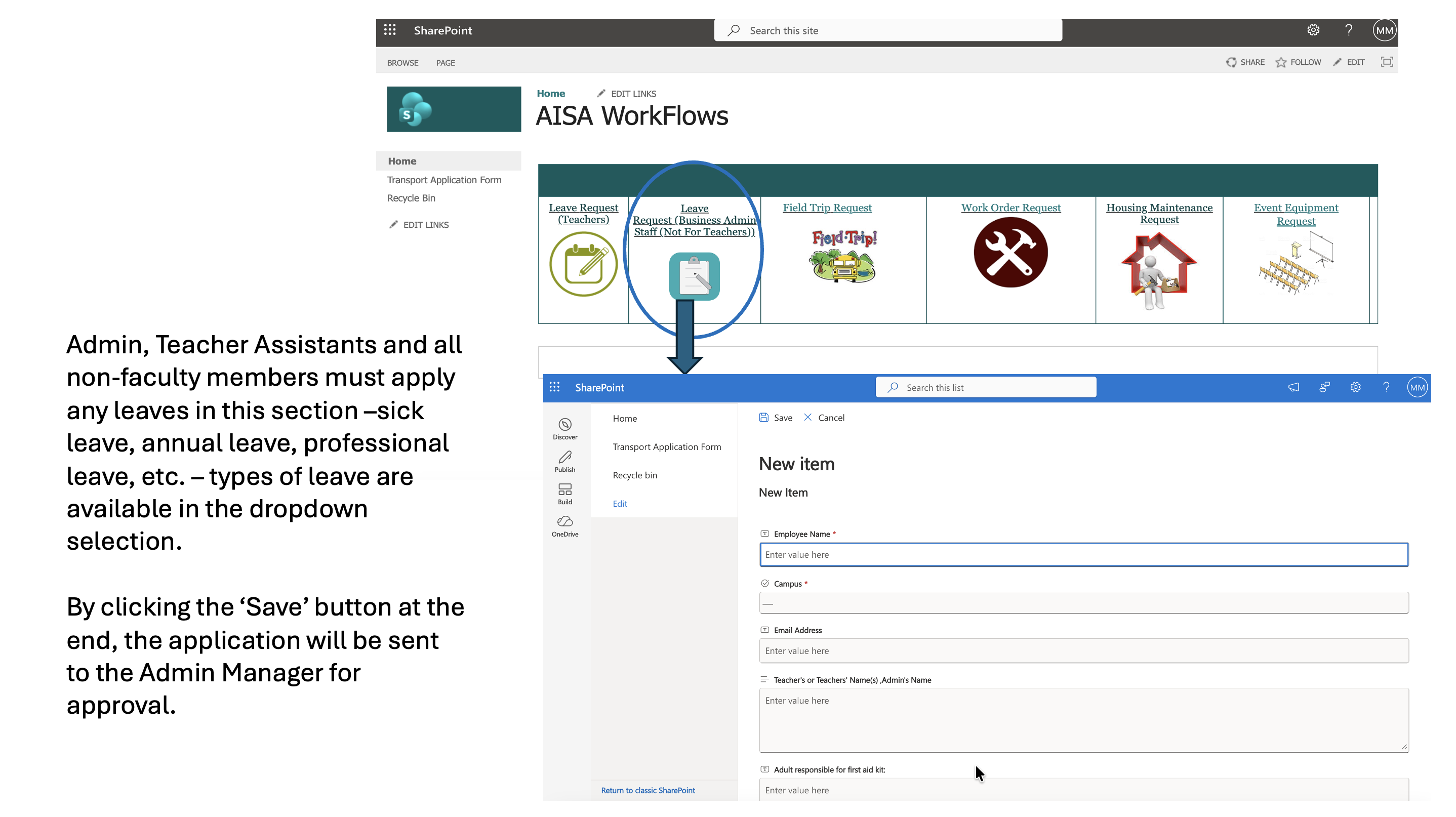
Task: Click Search this list box
Action: click(x=986, y=387)
